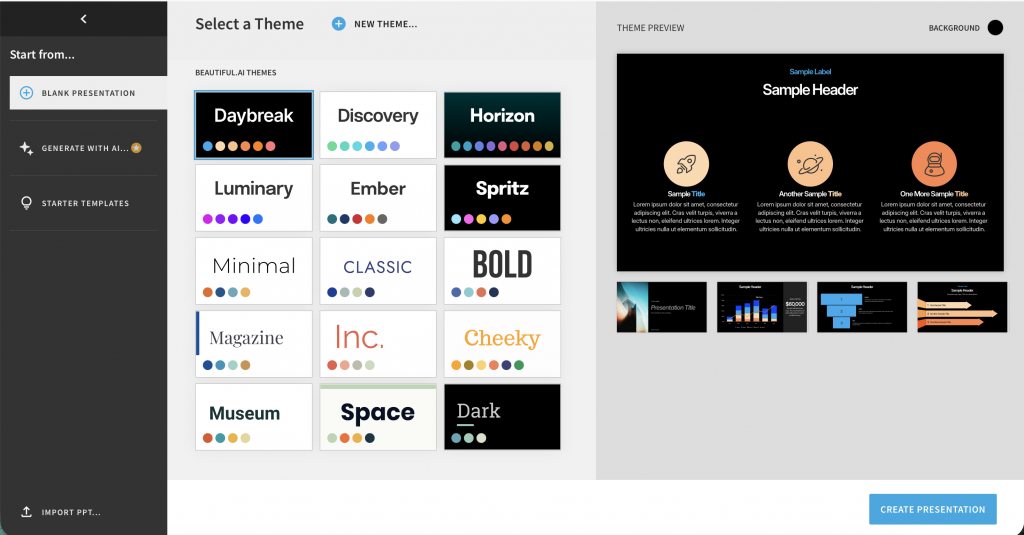Image resolution: width=1024 pixels, height=535 pixels.
Task: Click the rocket icon in the theme preview
Action: point(686,164)
